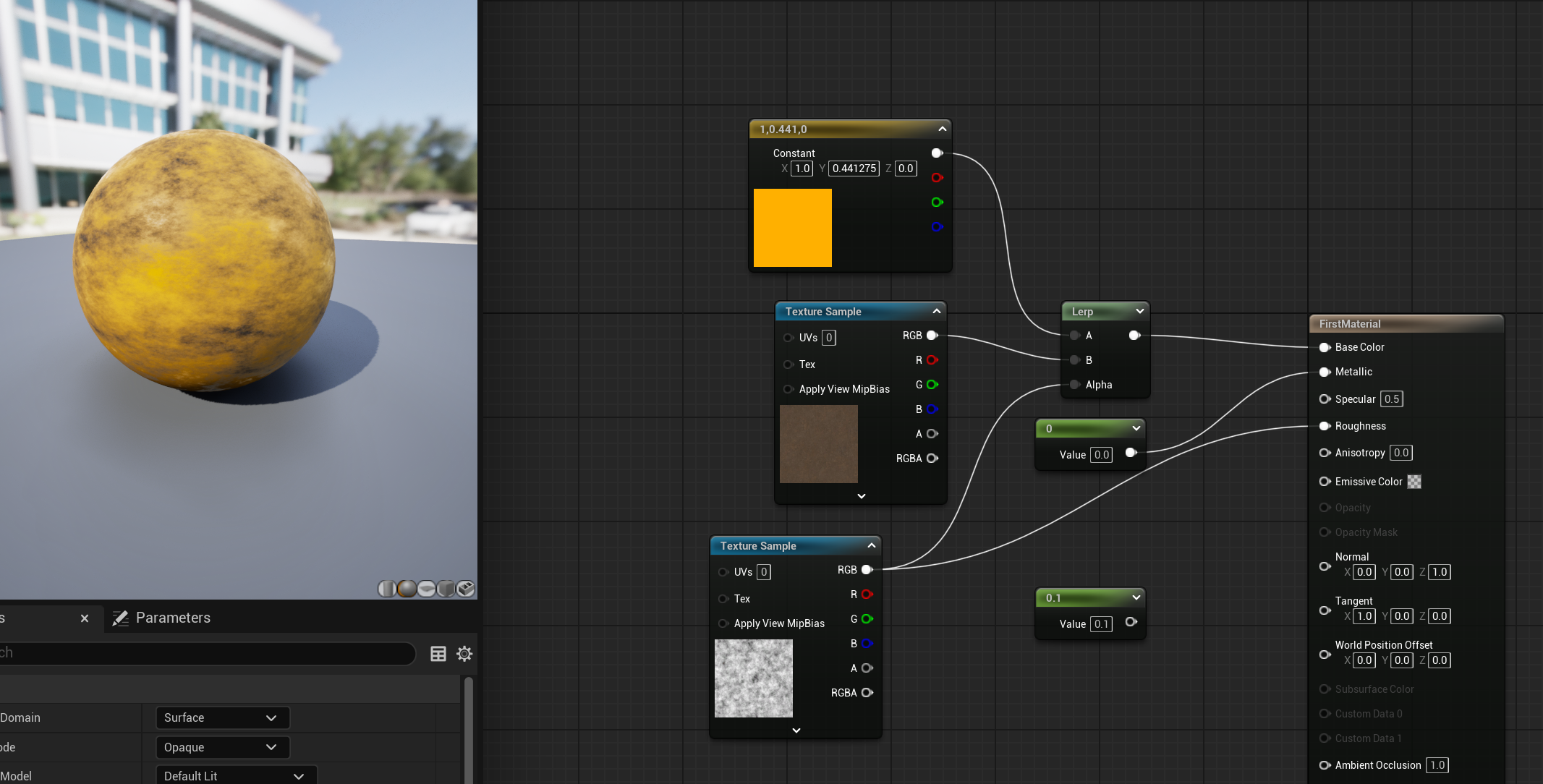Image resolution: width=1543 pixels, height=784 pixels.
Task: Click the orange Constant color swatch
Action: (x=793, y=228)
